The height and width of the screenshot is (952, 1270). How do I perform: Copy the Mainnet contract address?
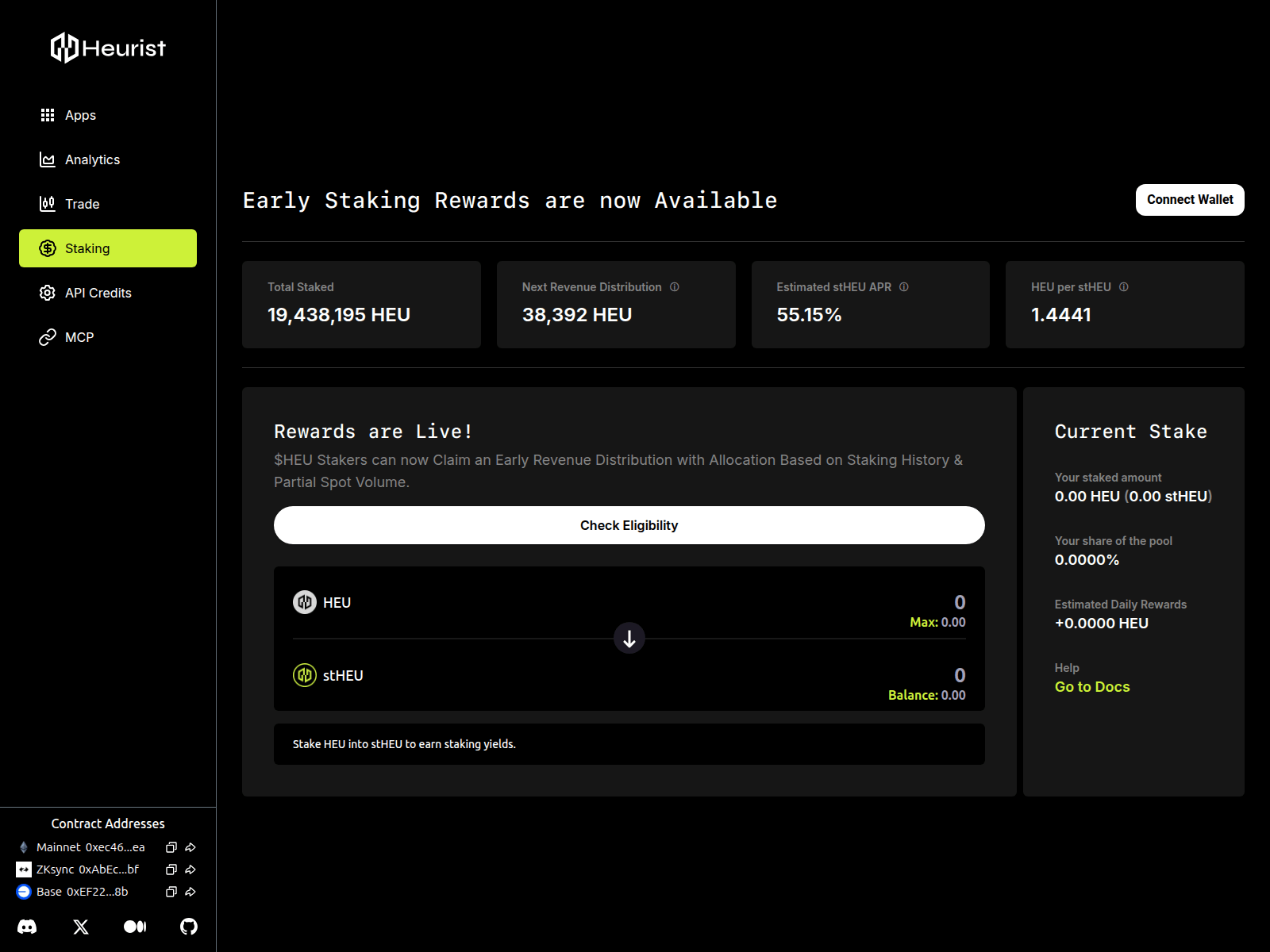click(171, 847)
